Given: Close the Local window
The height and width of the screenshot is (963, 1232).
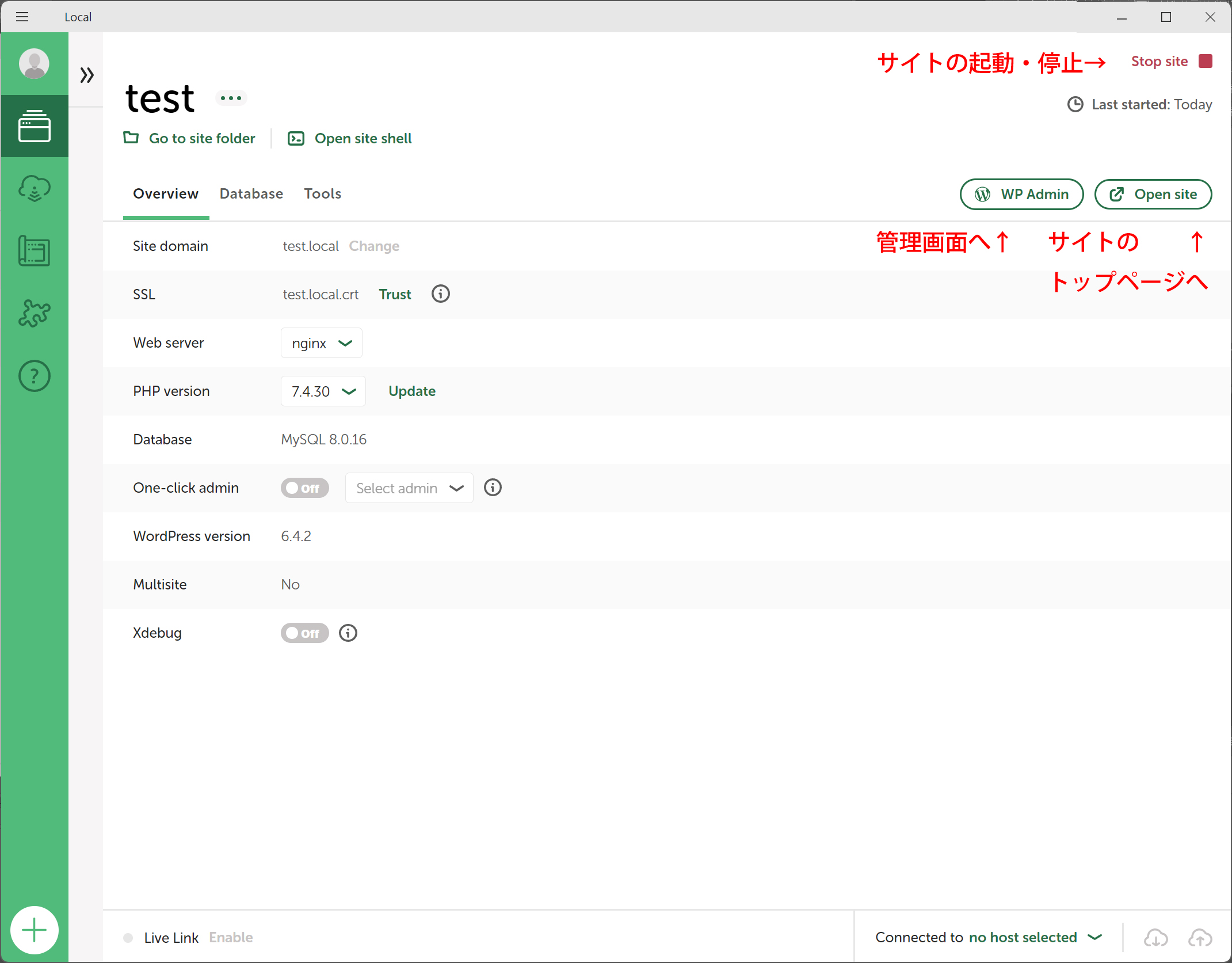Looking at the screenshot, I should [1210, 17].
